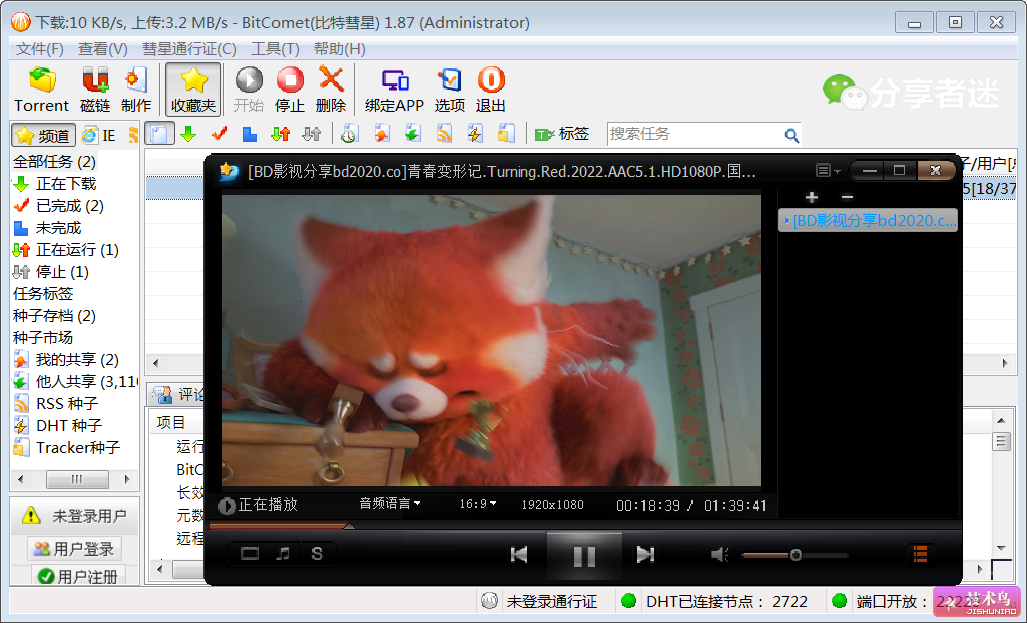Open the player menu dropdown in title bar
Screen dimensions: 1027x623
(x=828, y=171)
